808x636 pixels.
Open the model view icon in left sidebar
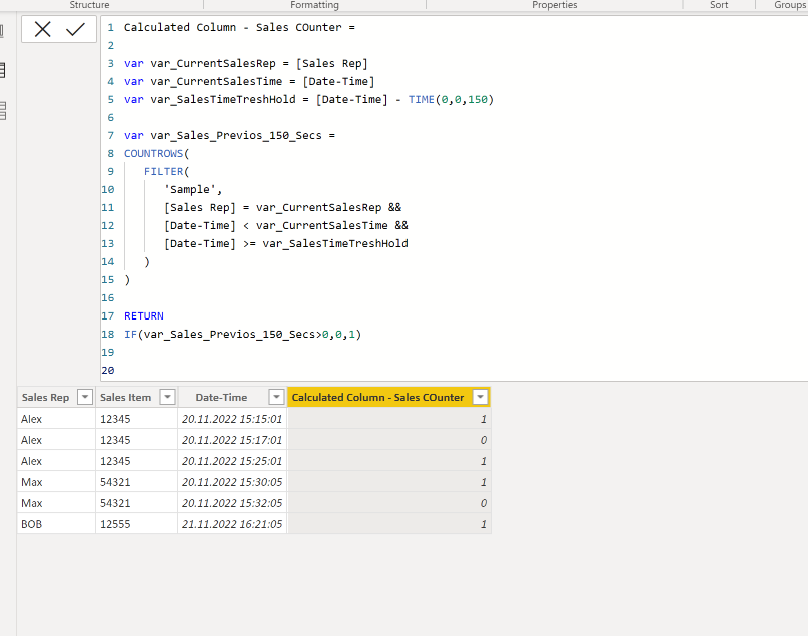(3, 110)
